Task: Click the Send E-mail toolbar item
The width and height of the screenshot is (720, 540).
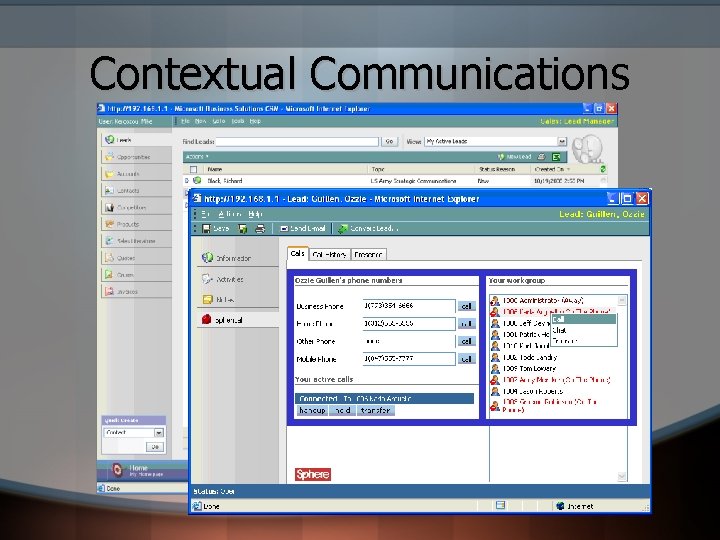Action: pos(303,228)
